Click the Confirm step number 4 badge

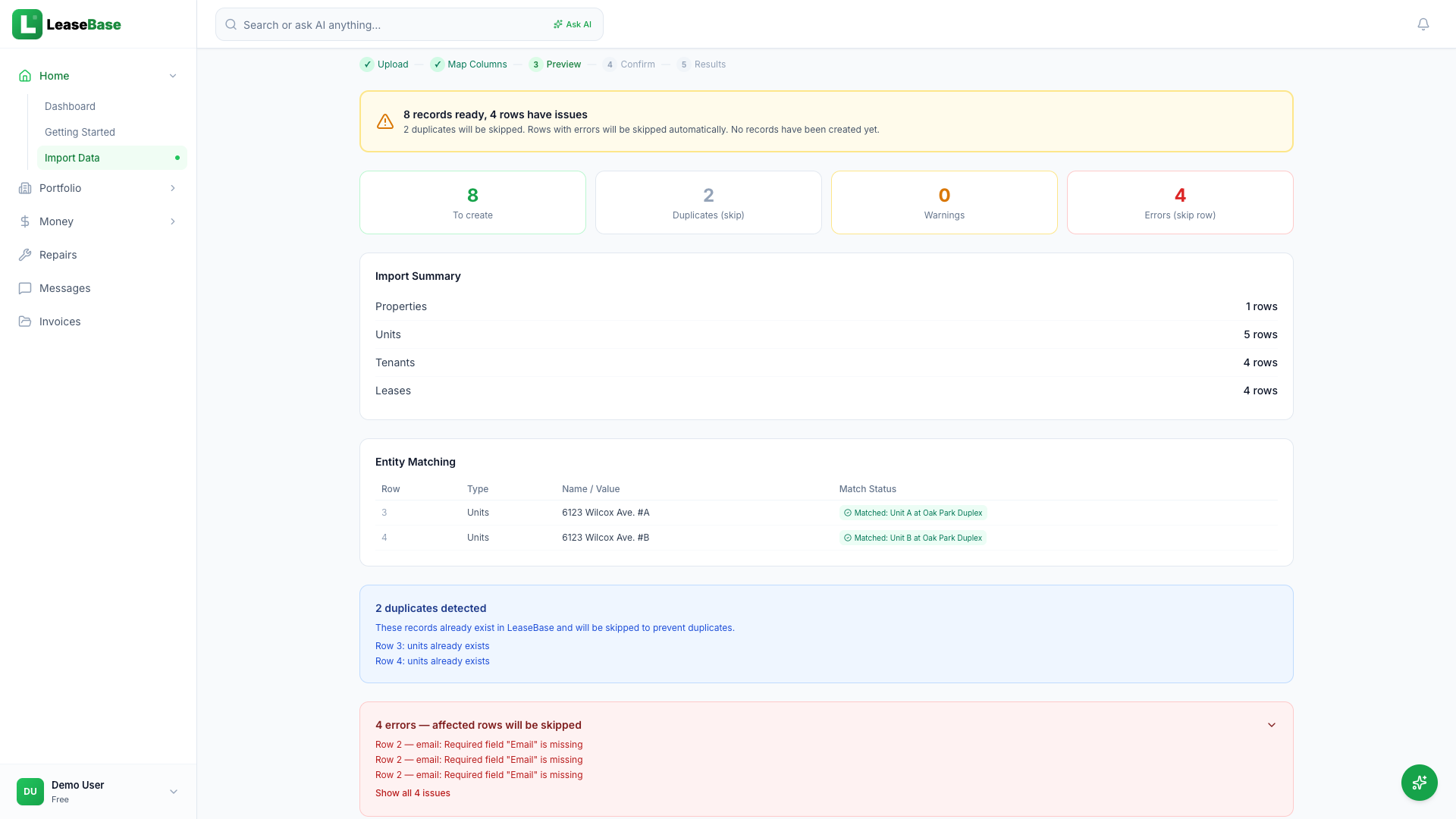(610, 64)
